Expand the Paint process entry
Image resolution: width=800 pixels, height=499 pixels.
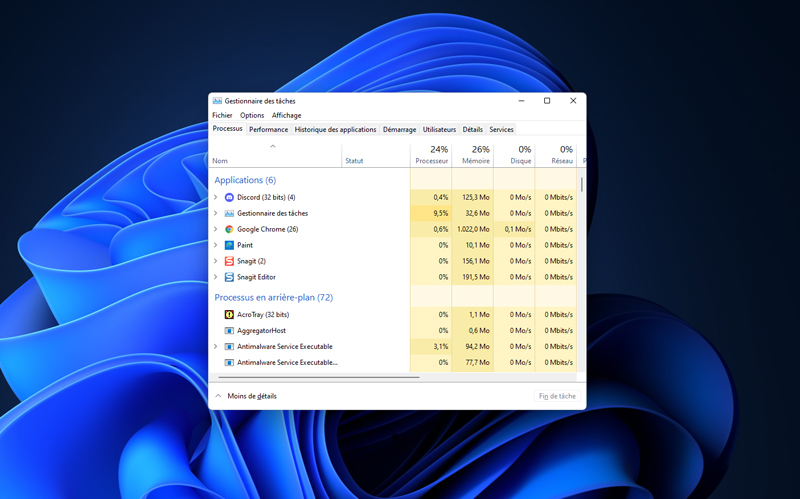215,245
